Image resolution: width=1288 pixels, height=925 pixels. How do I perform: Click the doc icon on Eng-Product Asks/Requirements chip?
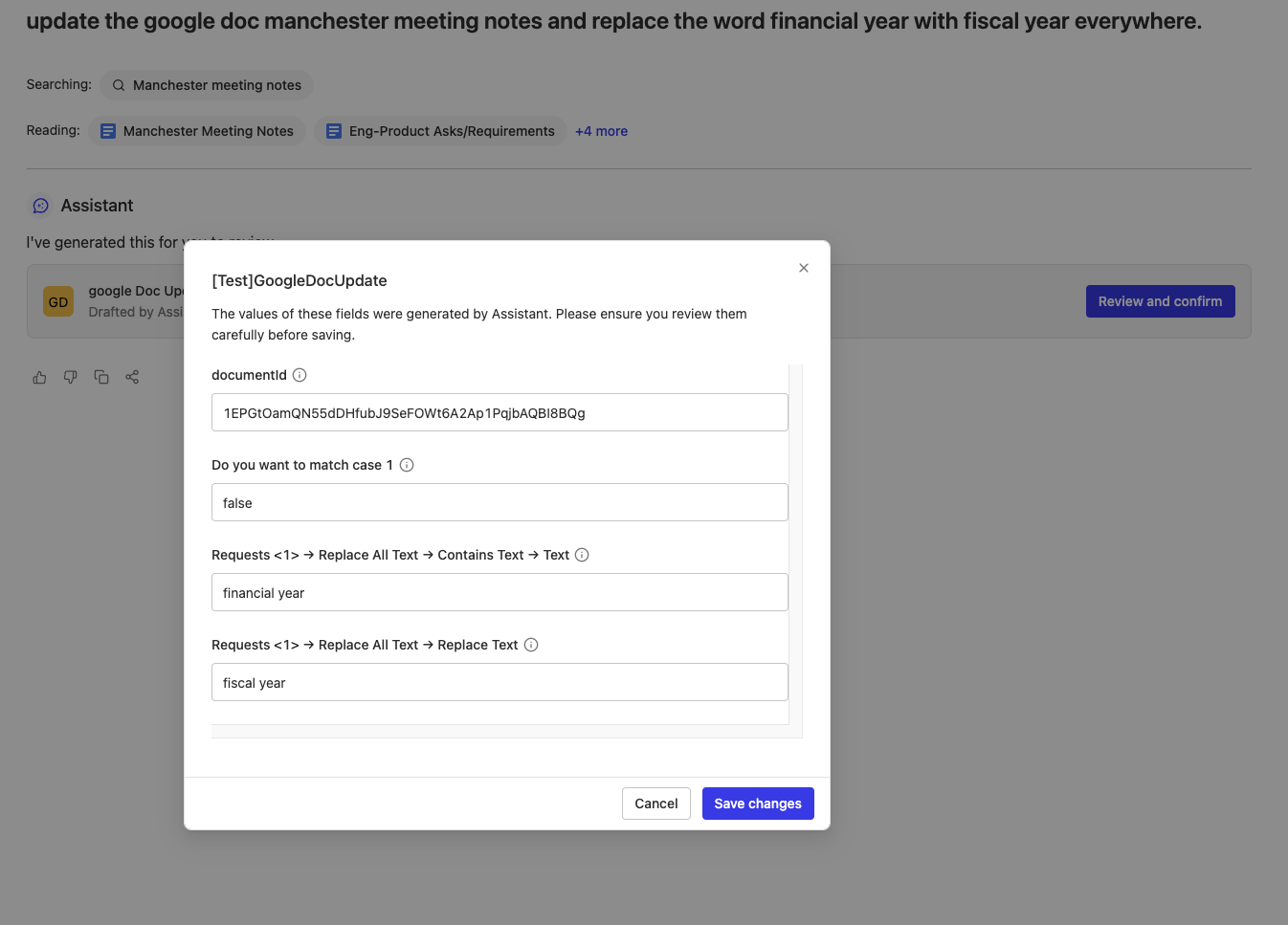pos(333,130)
